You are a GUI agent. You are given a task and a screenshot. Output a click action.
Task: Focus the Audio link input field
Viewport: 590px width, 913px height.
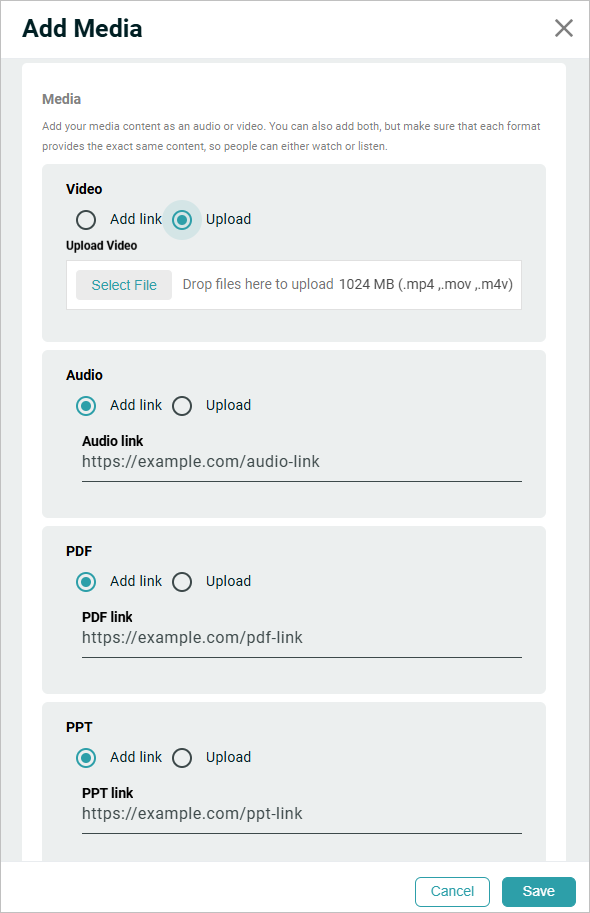coord(302,462)
